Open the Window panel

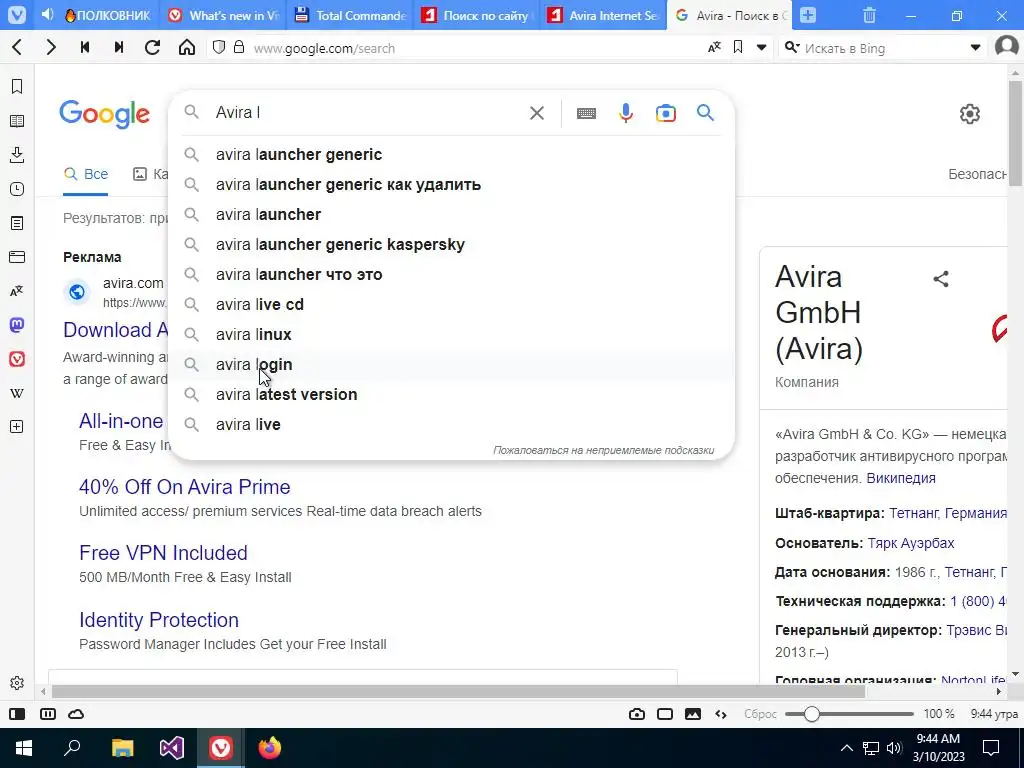coord(17,257)
